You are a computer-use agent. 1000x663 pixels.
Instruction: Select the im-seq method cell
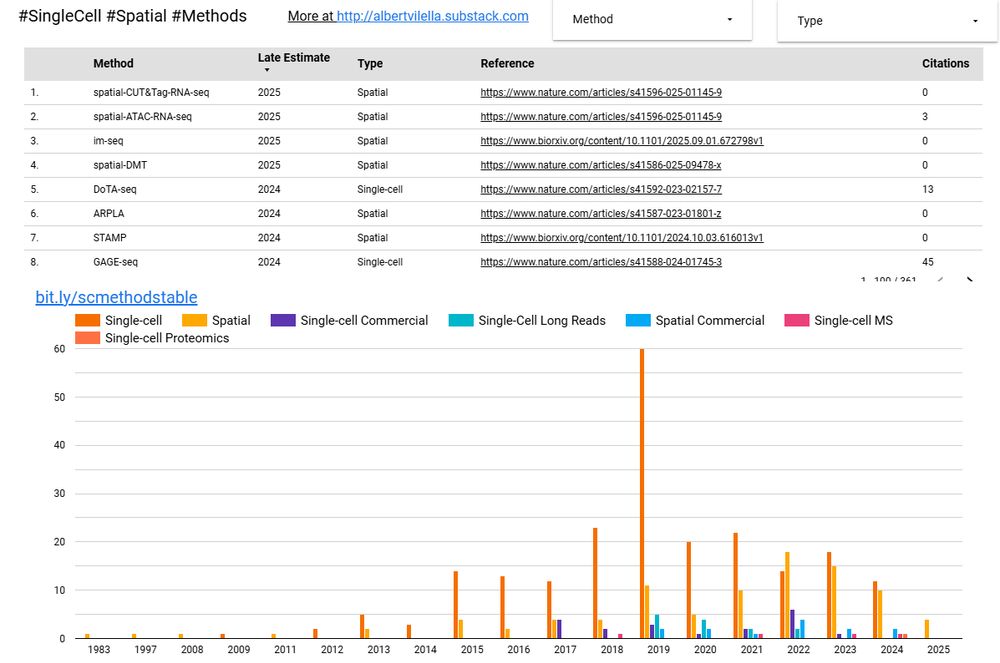click(108, 141)
